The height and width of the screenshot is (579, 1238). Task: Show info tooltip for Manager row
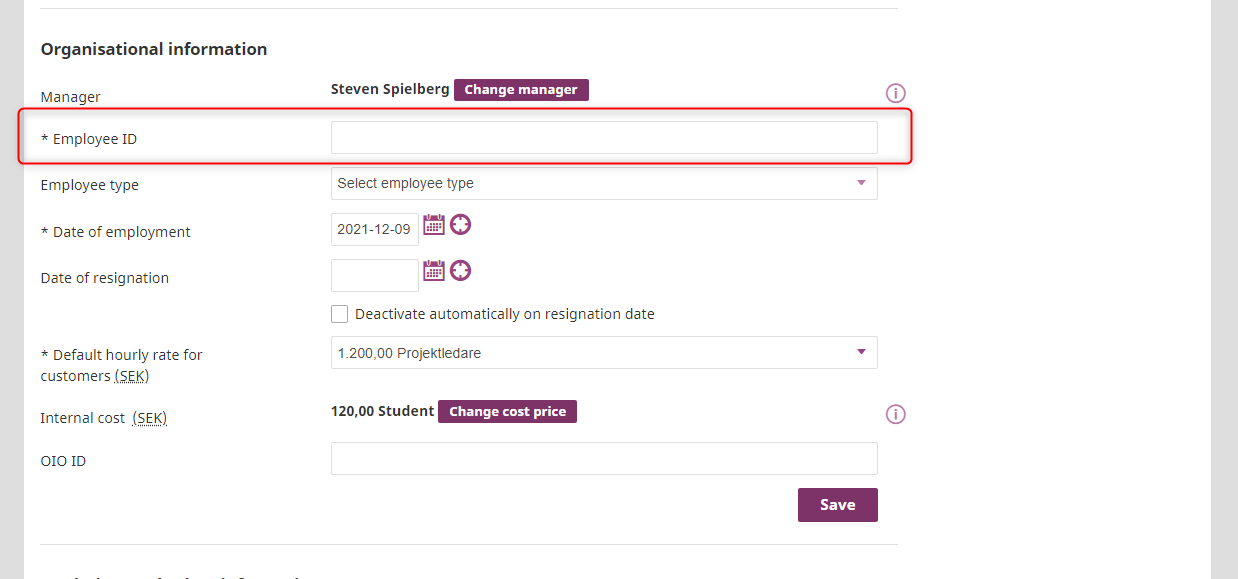click(896, 93)
